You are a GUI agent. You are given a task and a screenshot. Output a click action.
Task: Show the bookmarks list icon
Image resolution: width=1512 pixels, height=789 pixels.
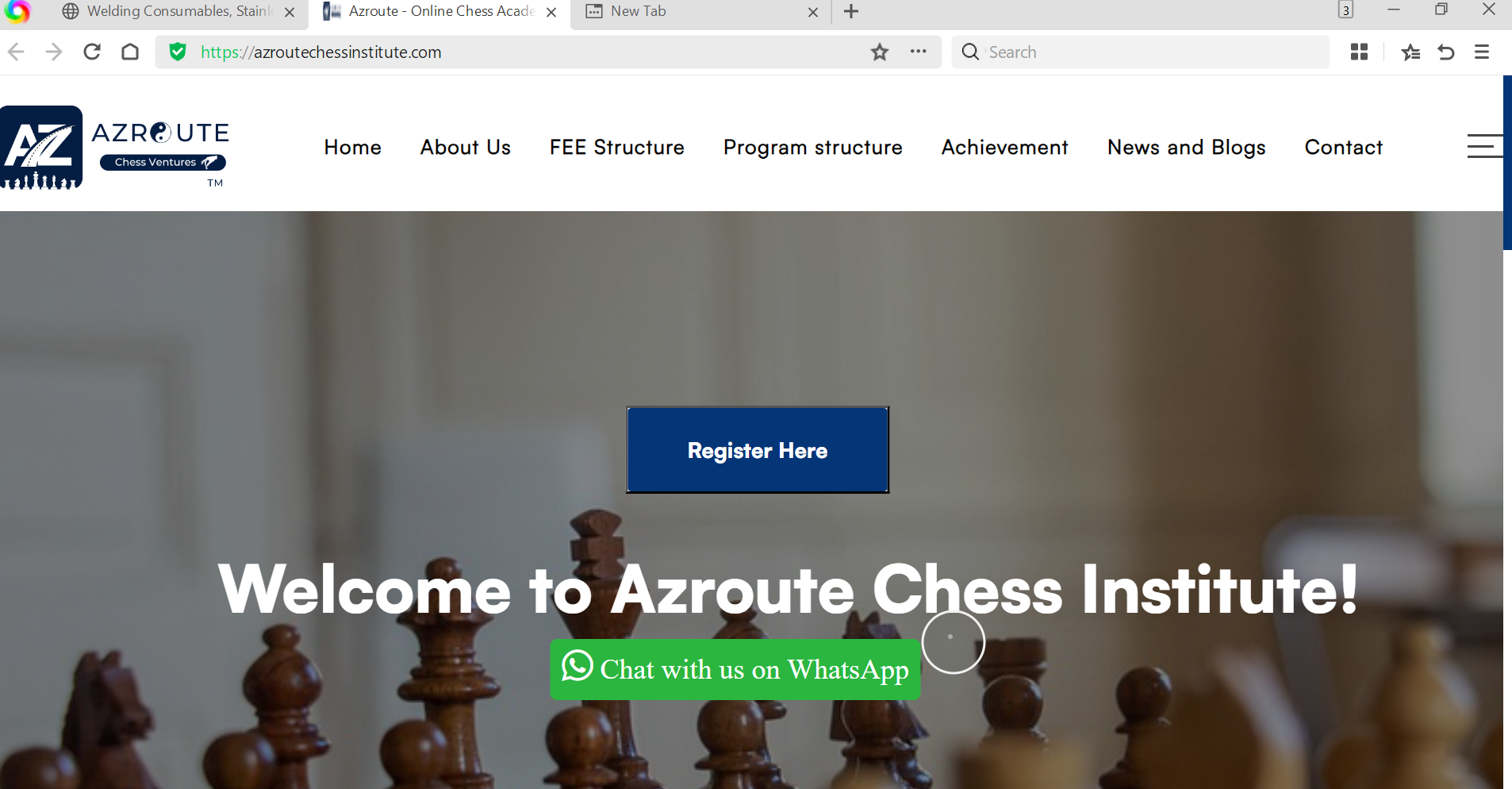[x=1410, y=52]
